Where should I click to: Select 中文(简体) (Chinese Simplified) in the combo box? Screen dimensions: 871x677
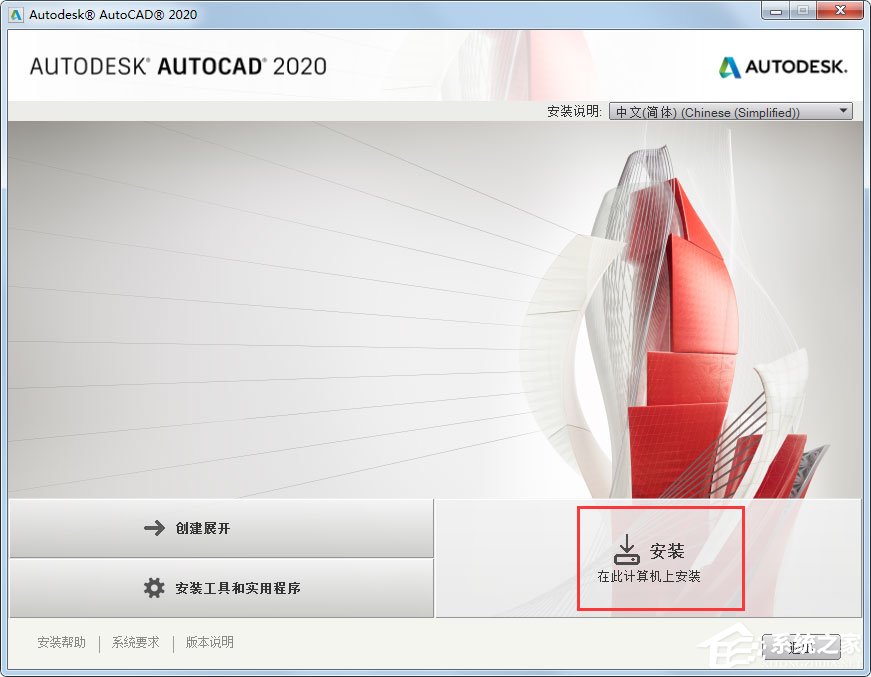click(x=730, y=111)
